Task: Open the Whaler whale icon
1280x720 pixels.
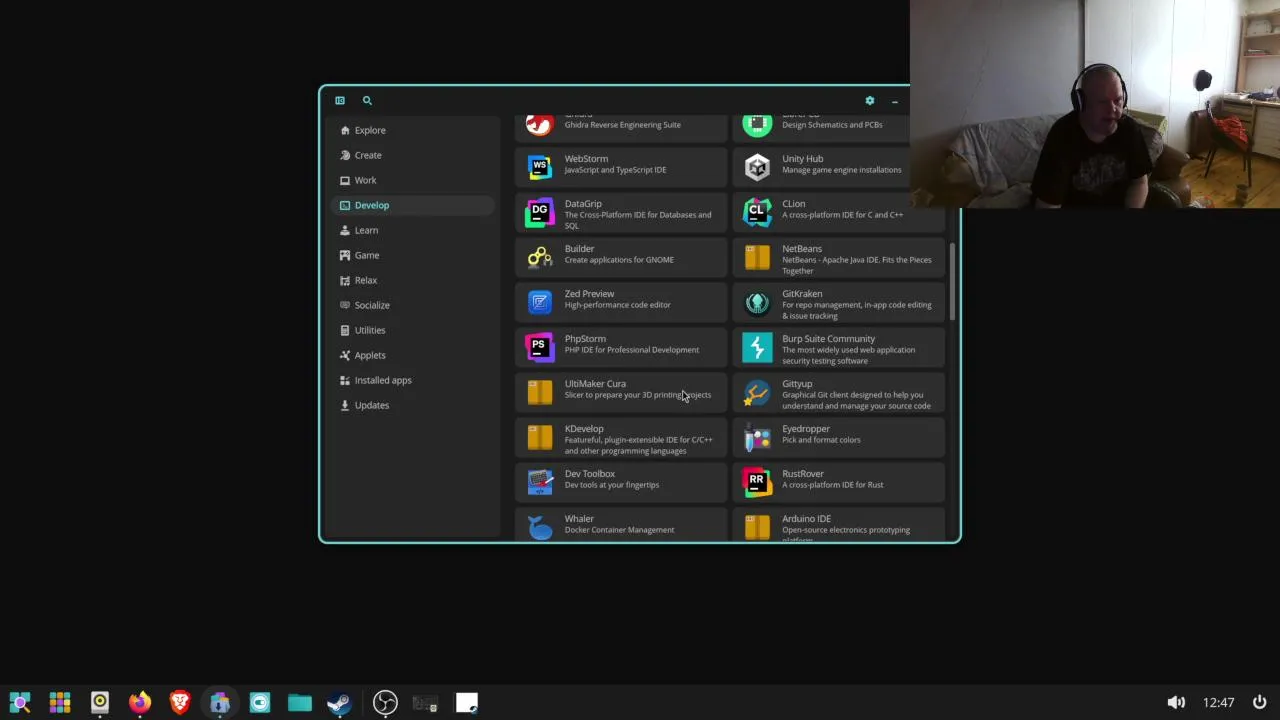Action: coord(540,527)
